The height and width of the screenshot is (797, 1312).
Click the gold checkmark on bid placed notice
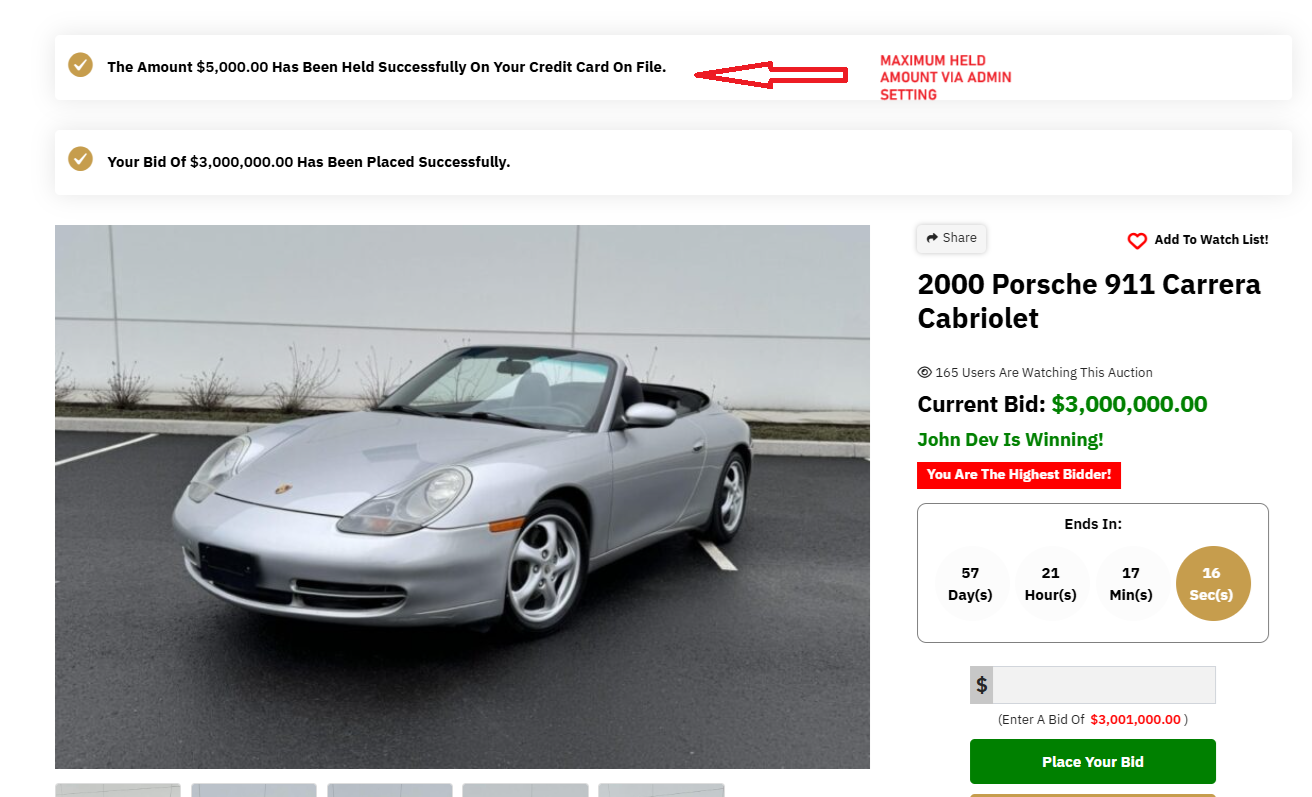(80, 159)
